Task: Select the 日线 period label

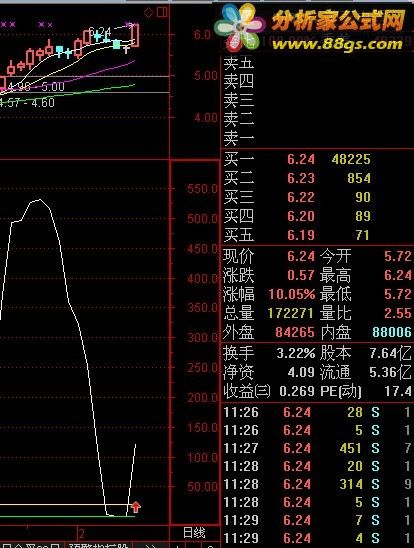Action: pyautogui.click(x=194, y=533)
